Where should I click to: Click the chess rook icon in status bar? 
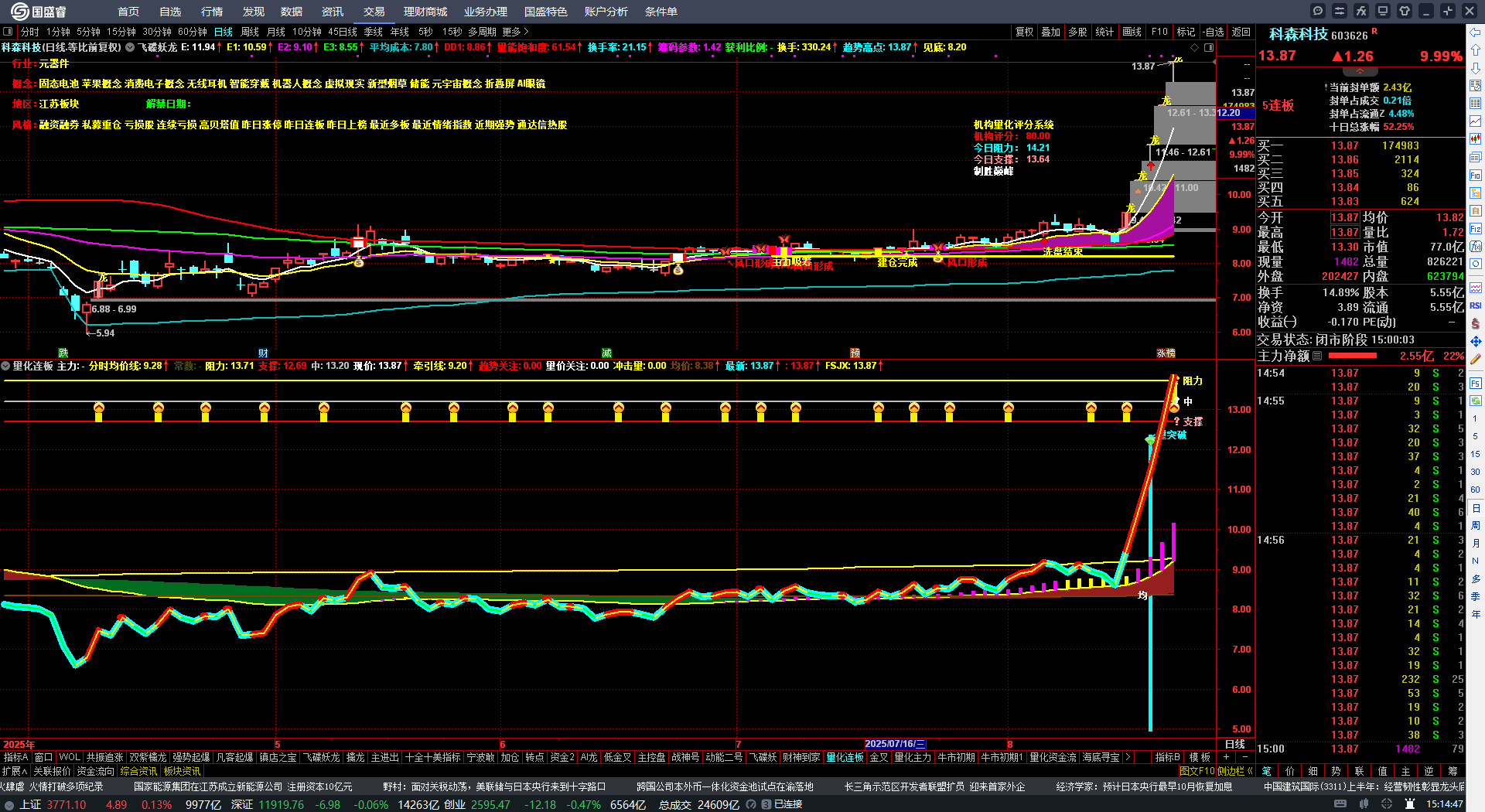pyautogui.click(x=1409, y=804)
